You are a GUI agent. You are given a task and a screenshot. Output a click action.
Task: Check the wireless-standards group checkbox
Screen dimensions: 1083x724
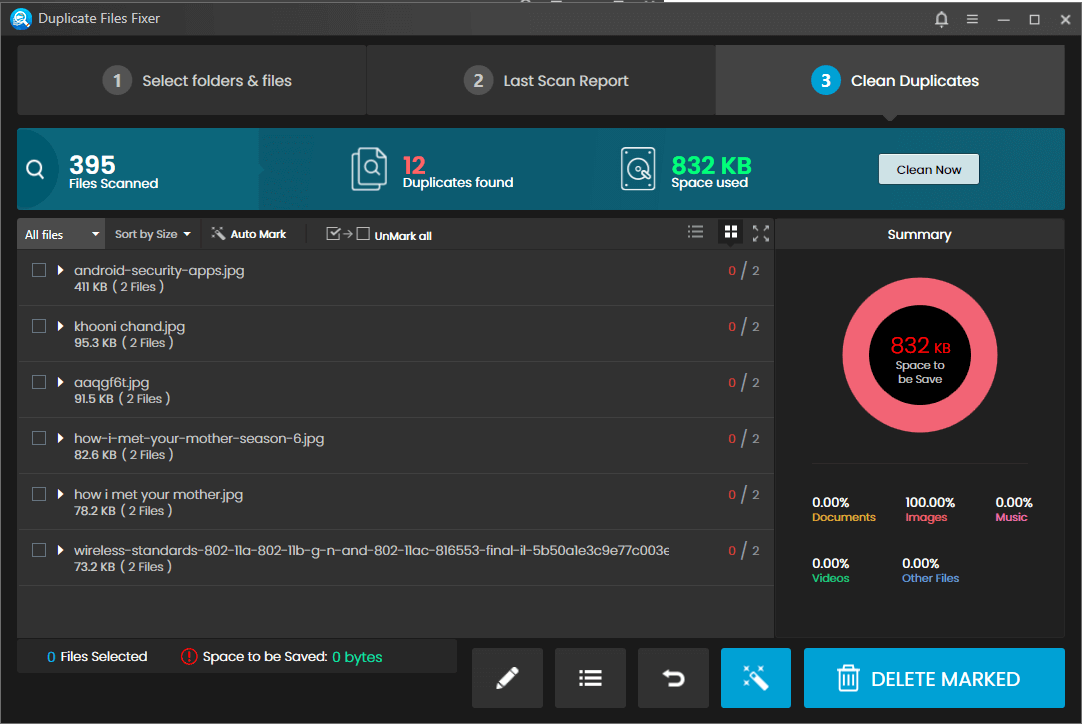[39, 550]
